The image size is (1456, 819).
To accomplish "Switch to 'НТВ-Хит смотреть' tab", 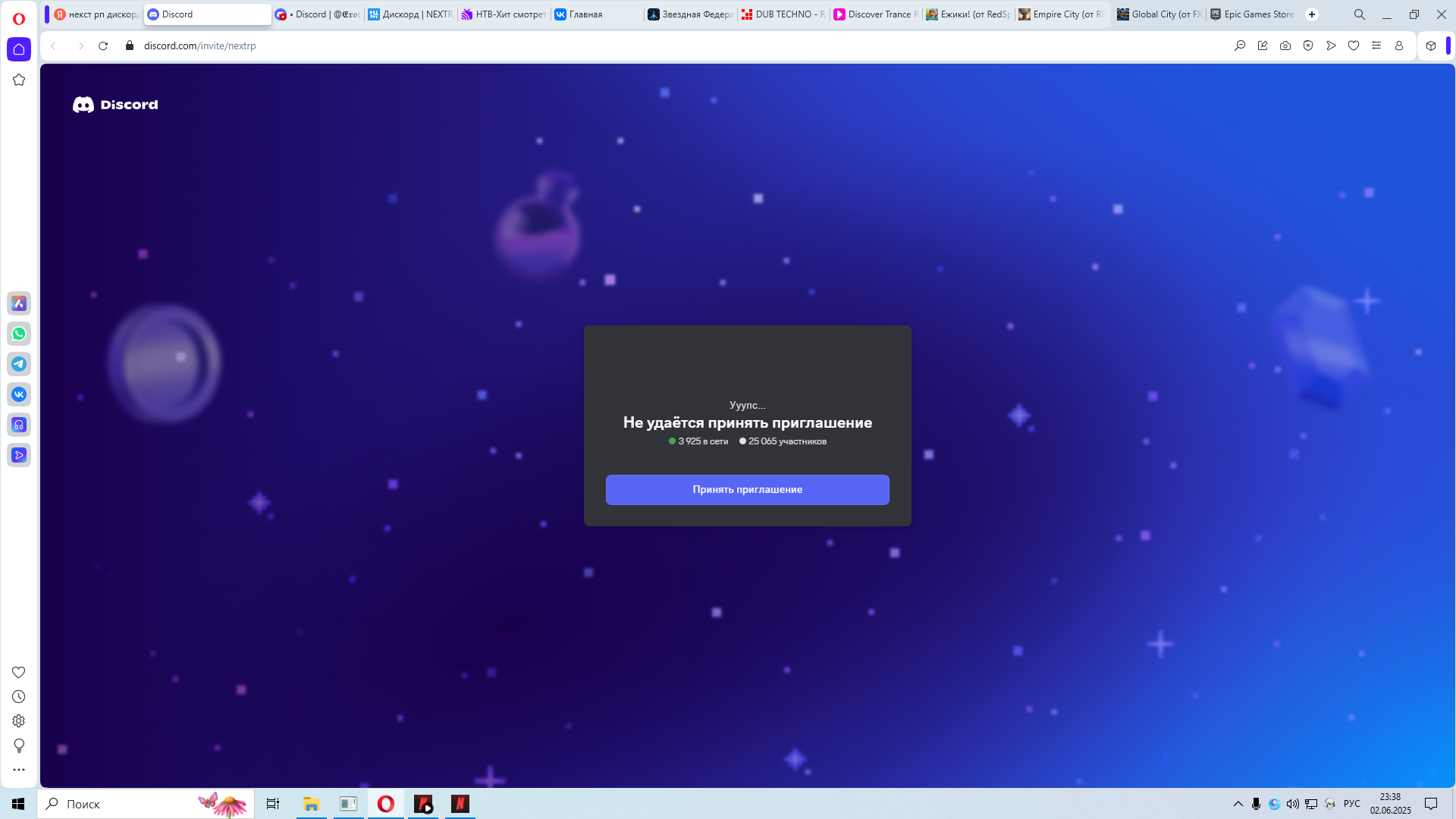I will coord(504,14).
